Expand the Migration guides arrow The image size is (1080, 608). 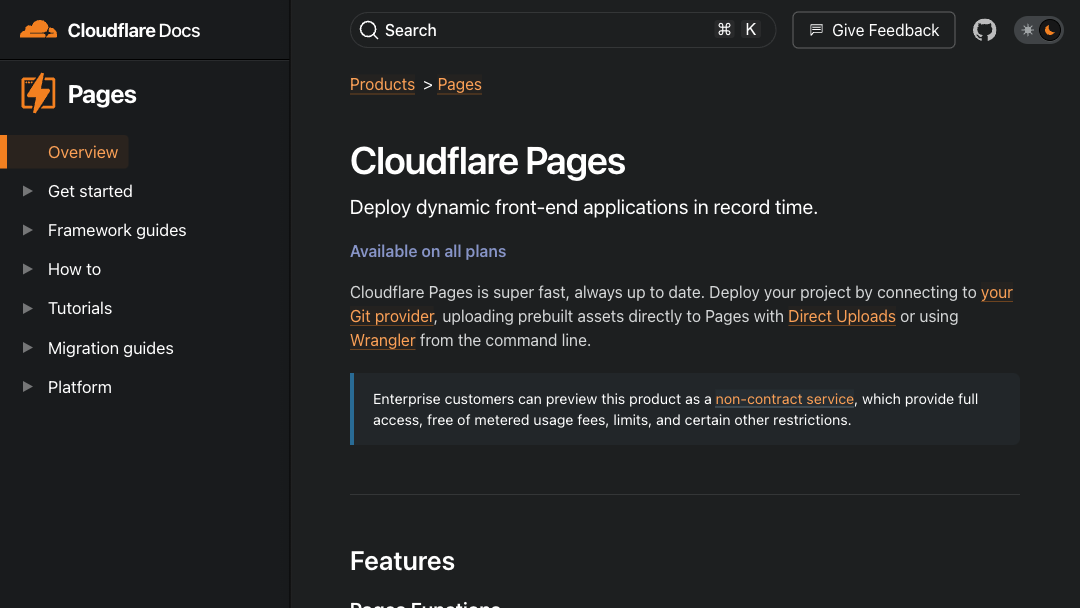pyautogui.click(x=28, y=348)
